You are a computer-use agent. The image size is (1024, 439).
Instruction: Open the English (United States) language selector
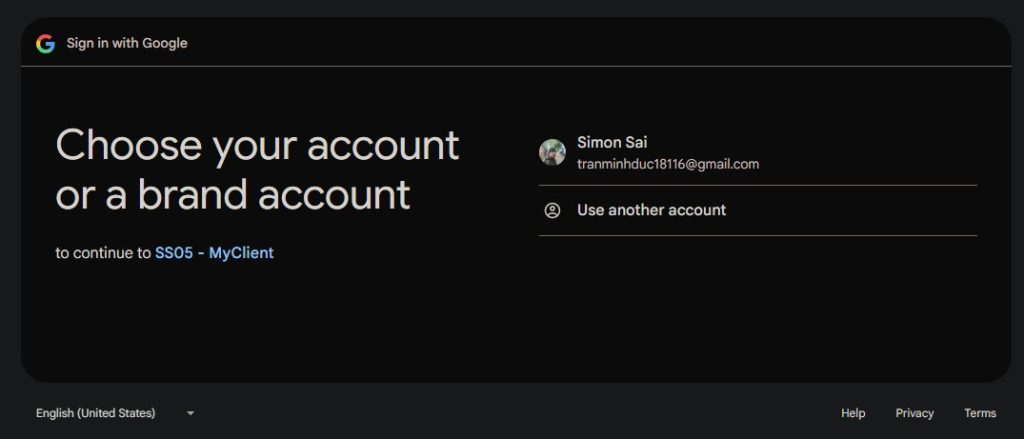(96, 413)
